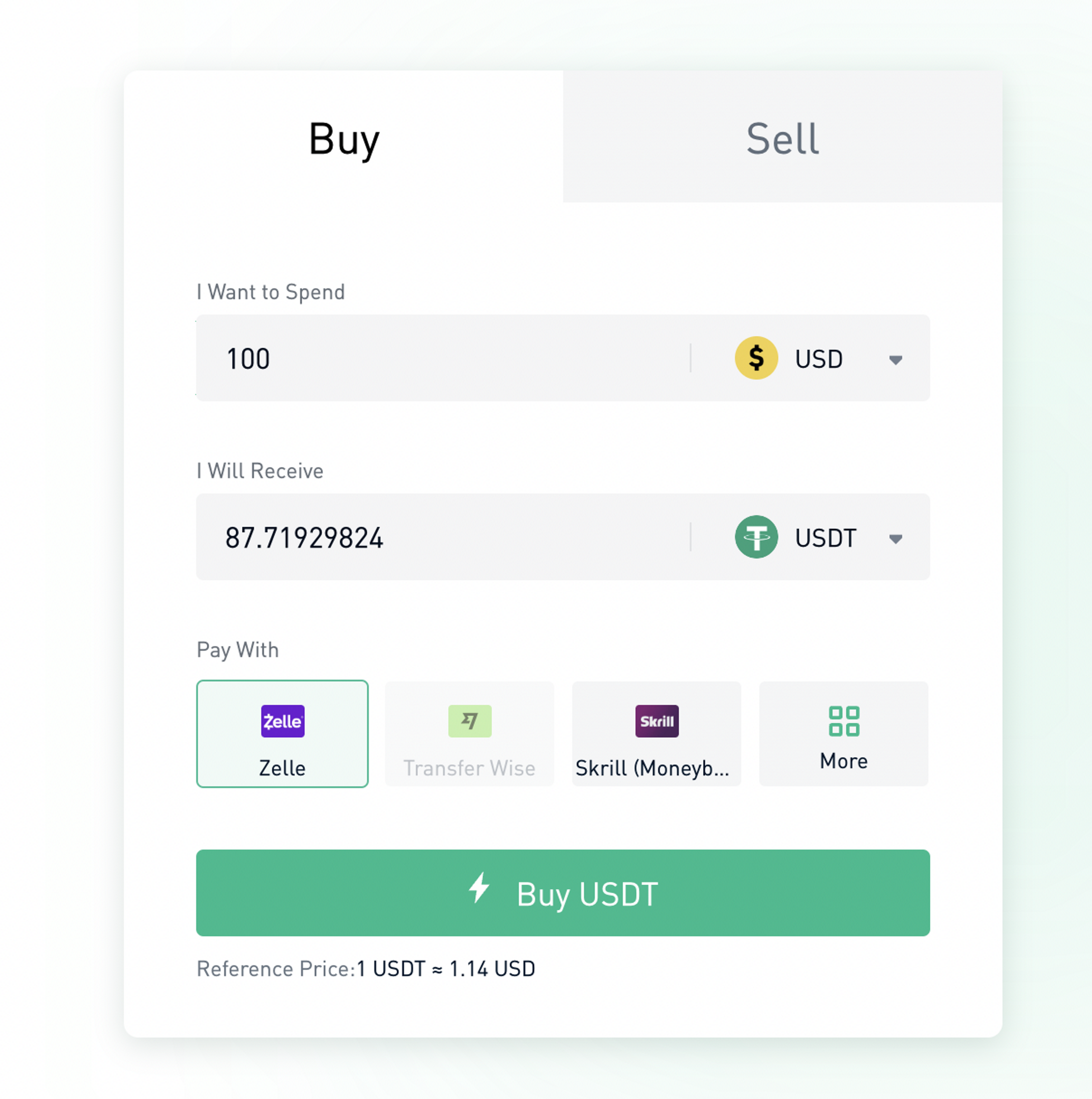Click the yellow dollar coin icon
Image resolution: width=1092 pixels, height=1099 pixels.
(x=756, y=358)
